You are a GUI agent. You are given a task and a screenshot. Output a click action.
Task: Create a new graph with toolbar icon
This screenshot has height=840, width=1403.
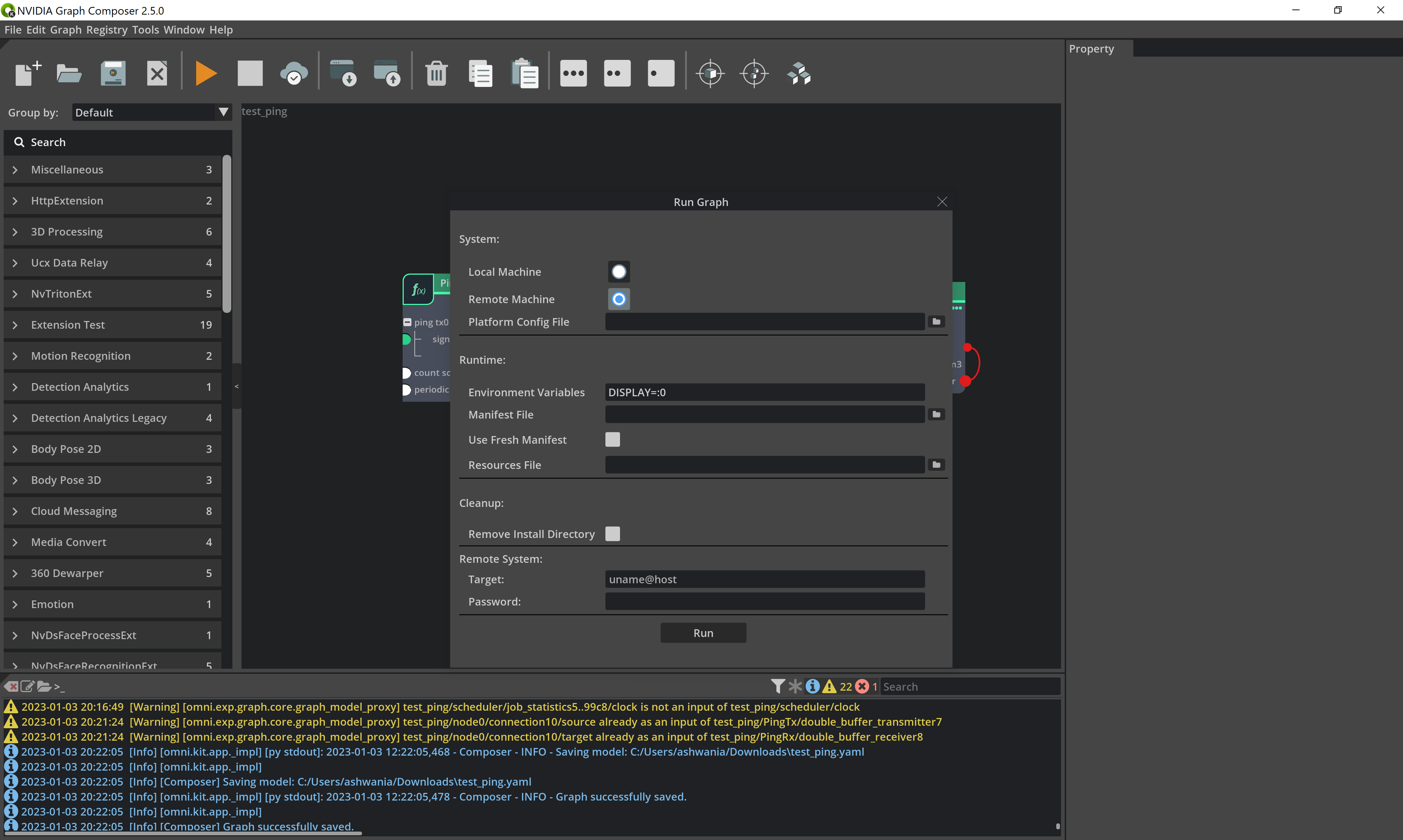28,73
